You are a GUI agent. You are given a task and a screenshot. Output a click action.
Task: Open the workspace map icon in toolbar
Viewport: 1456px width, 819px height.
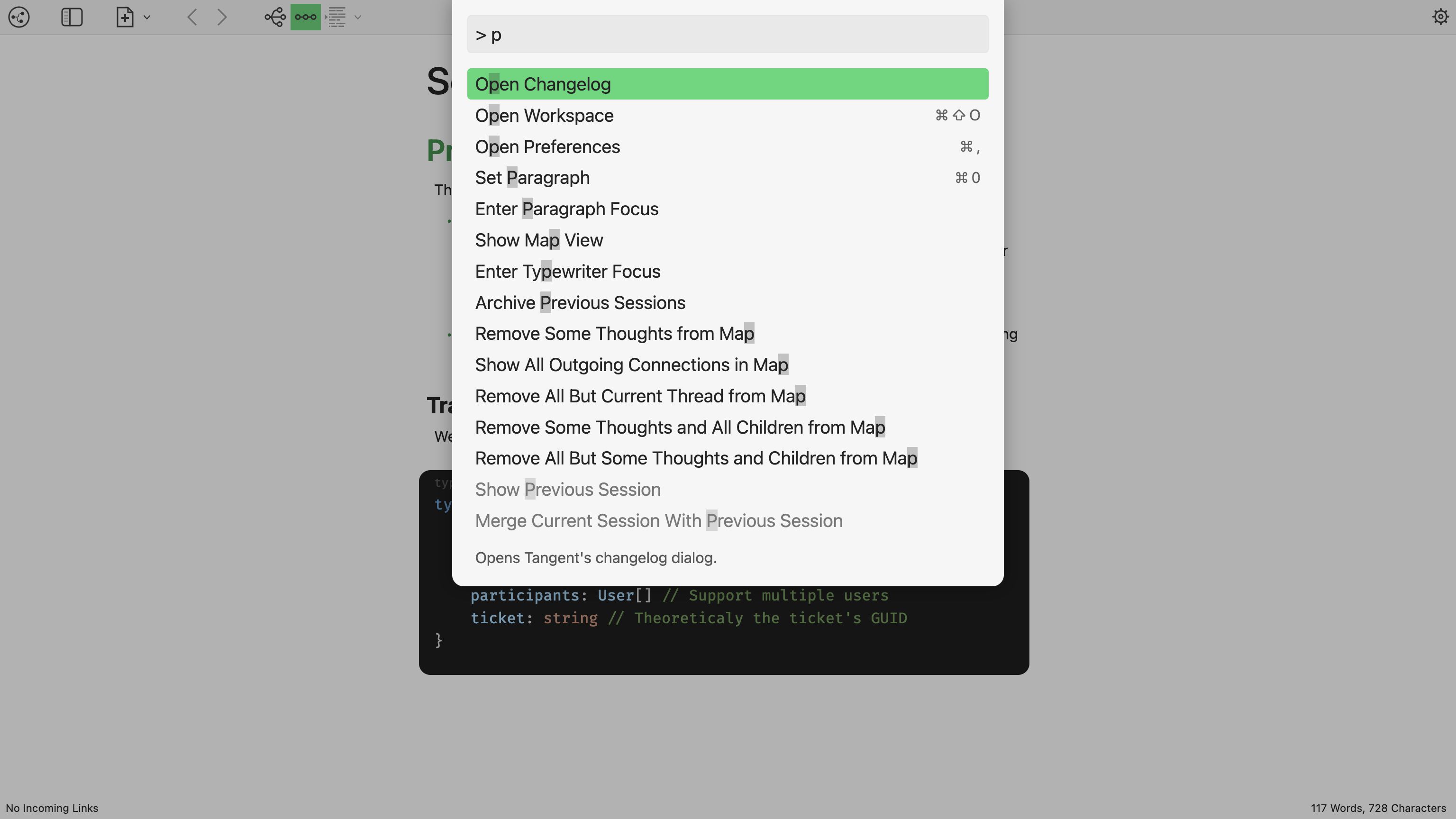coord(18,17)
